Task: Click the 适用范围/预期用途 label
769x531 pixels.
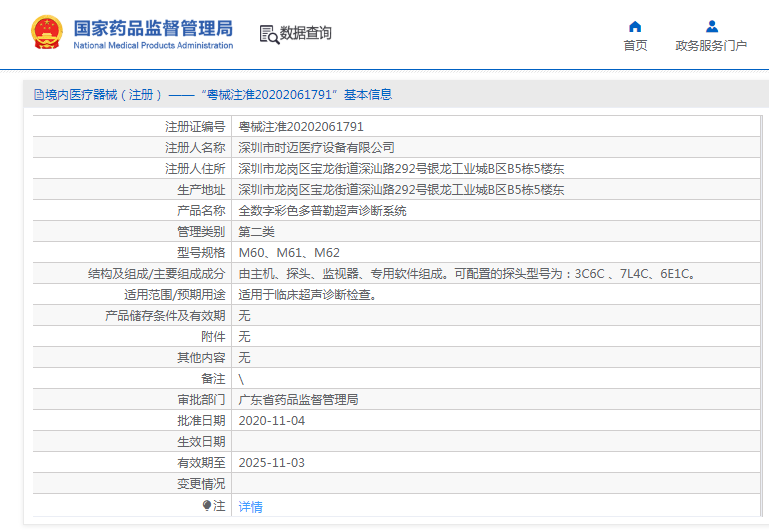Action: [x=175, y=295]
